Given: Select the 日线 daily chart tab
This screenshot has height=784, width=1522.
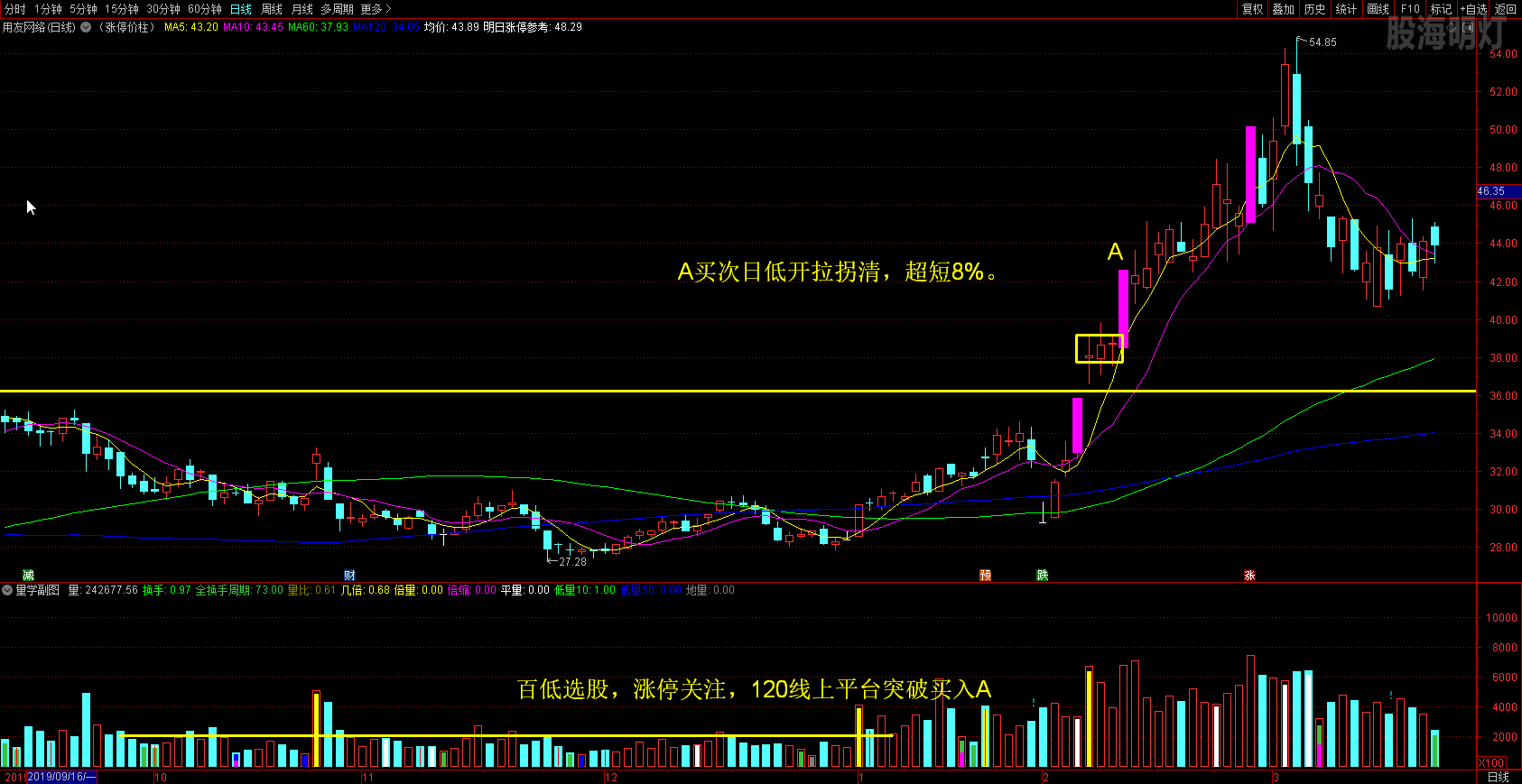Looking at the screenshot, I should (x=241, y=9).
